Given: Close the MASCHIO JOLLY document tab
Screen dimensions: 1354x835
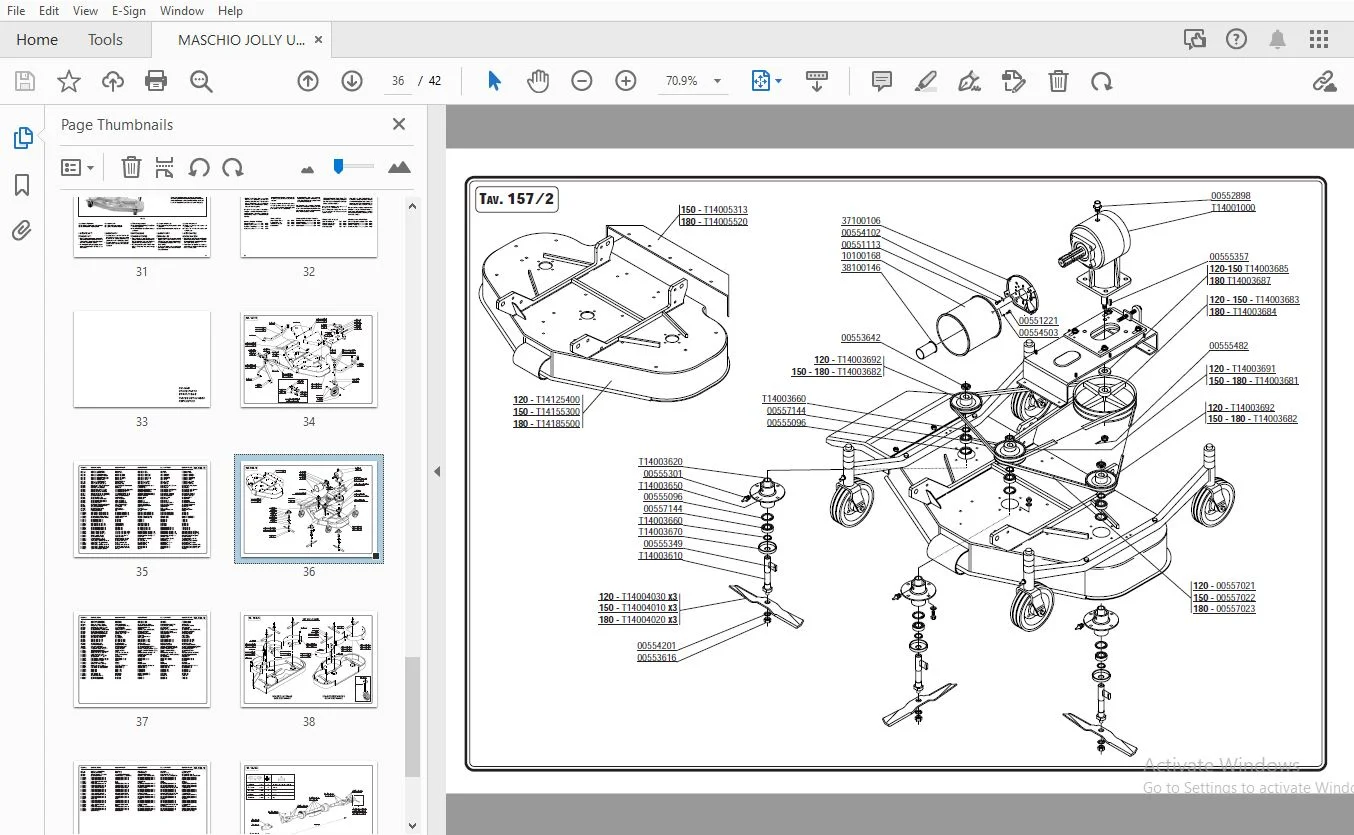Looking at the screenshot, I should [319, 40].
